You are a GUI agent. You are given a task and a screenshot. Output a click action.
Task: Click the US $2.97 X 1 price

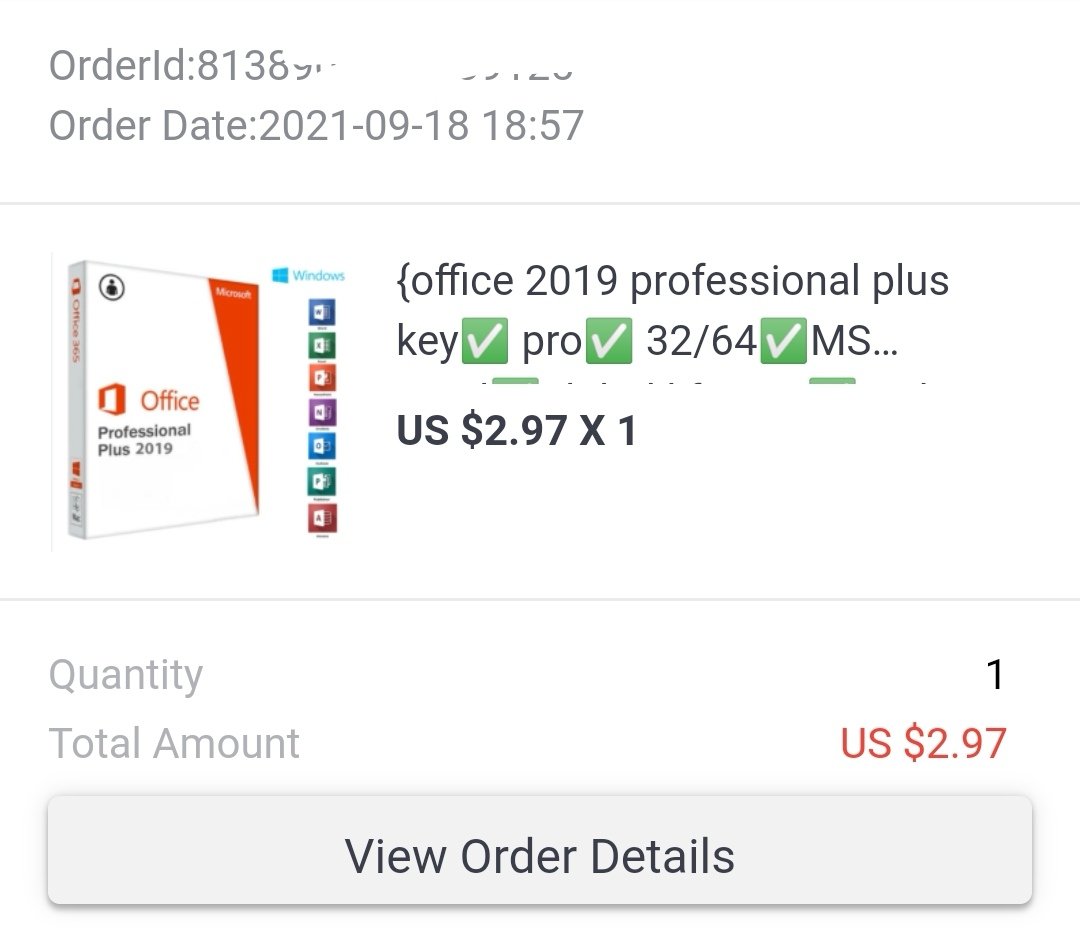[x=517, y=430]
